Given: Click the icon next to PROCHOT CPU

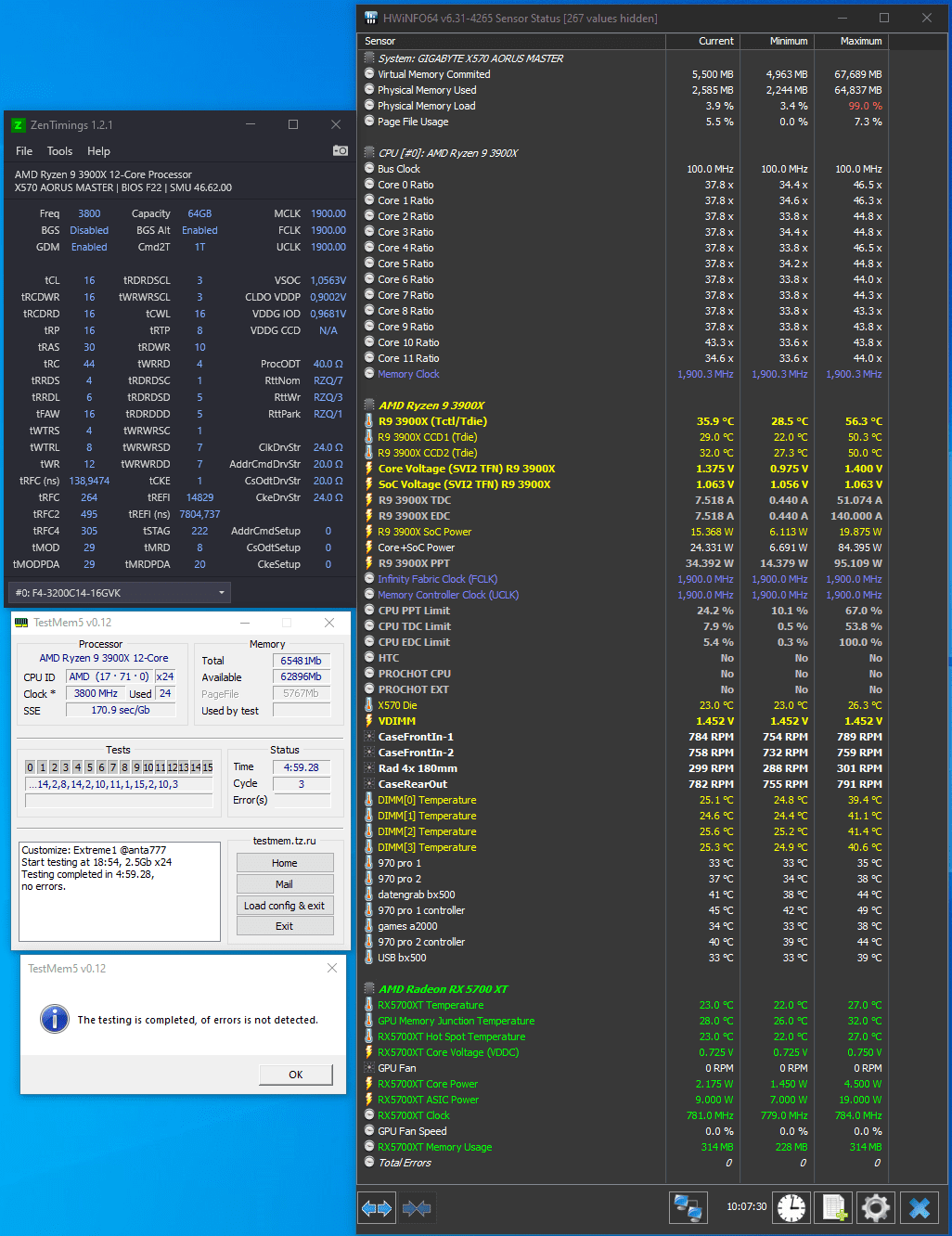Looking at the screenshot, I should [x=369, y=674].
